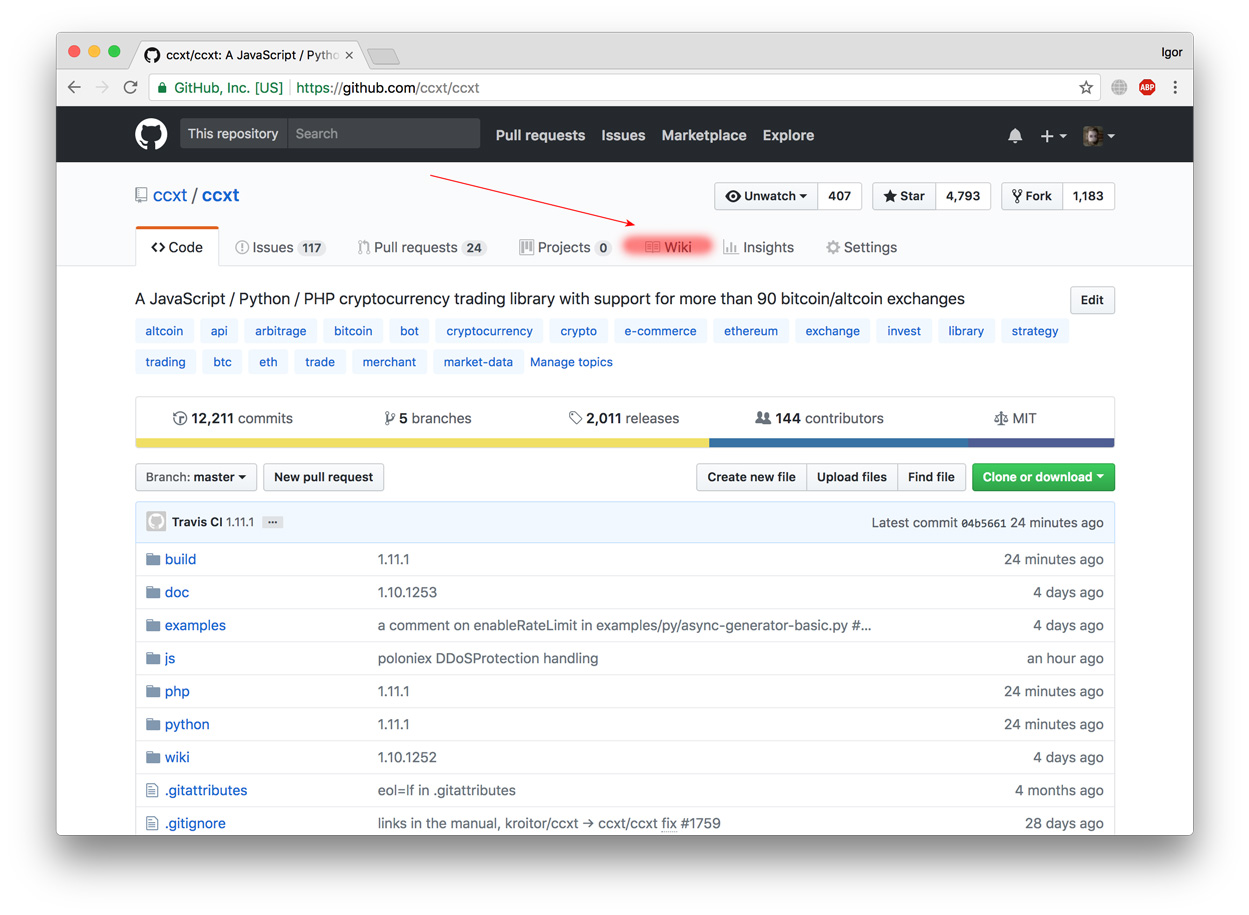This screenshot has height=915, width=1249.
Task: Open the Wiki tab
Action: 668,247
